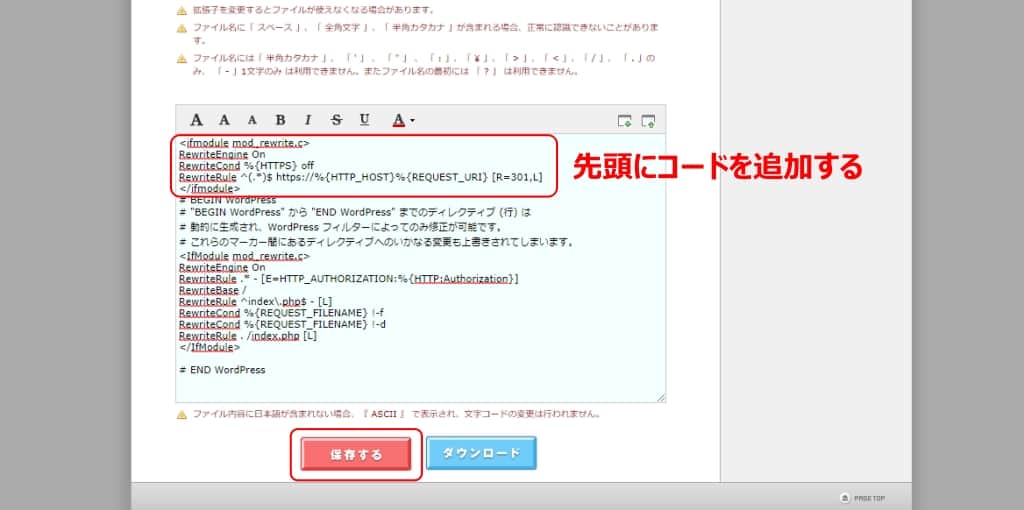Toggle italic formatting in the editor toolbar

(x=308, y=120)
